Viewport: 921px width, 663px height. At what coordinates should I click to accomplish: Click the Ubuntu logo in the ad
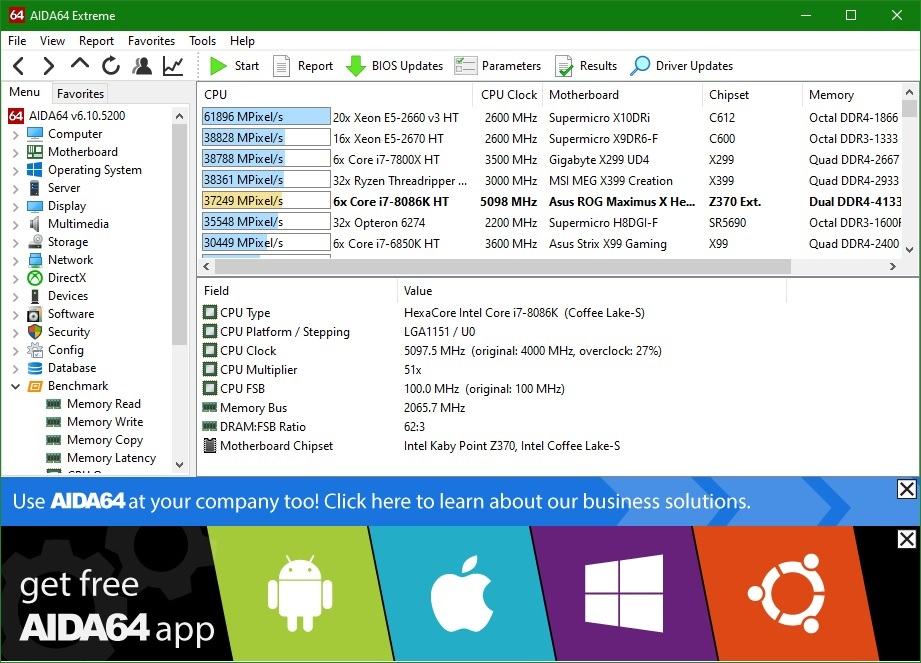pos(786,593)
